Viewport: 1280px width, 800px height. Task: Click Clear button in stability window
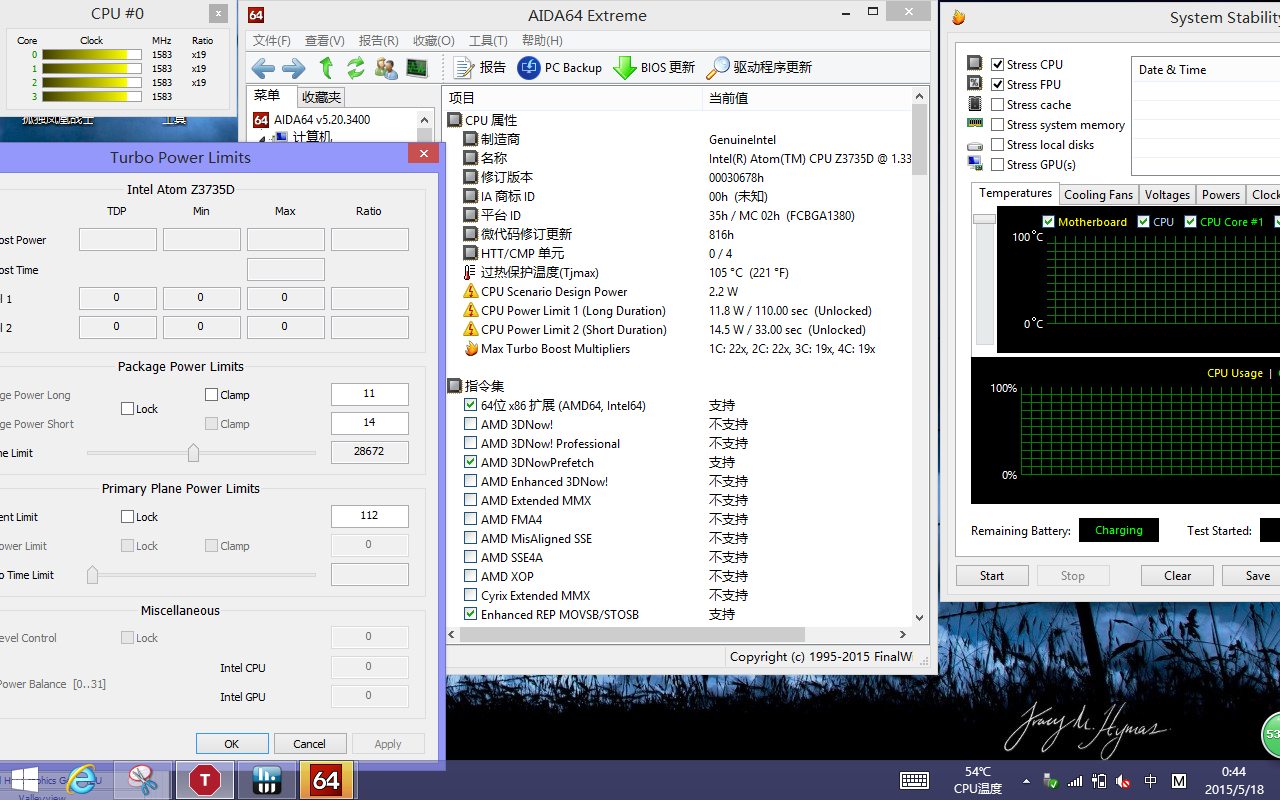coord(1178,576)
